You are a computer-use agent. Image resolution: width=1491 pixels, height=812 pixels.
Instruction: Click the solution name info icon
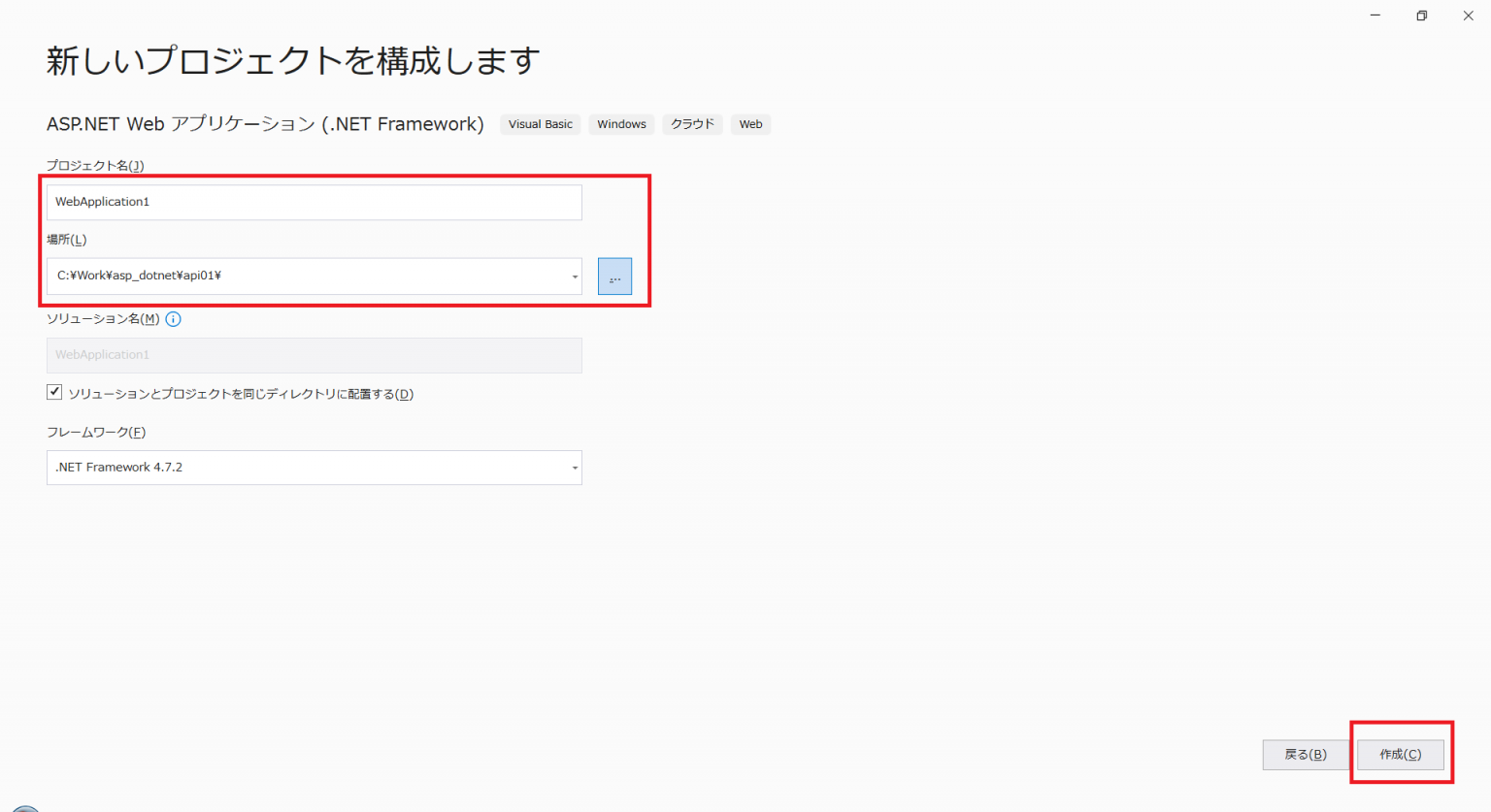(173, 319)
